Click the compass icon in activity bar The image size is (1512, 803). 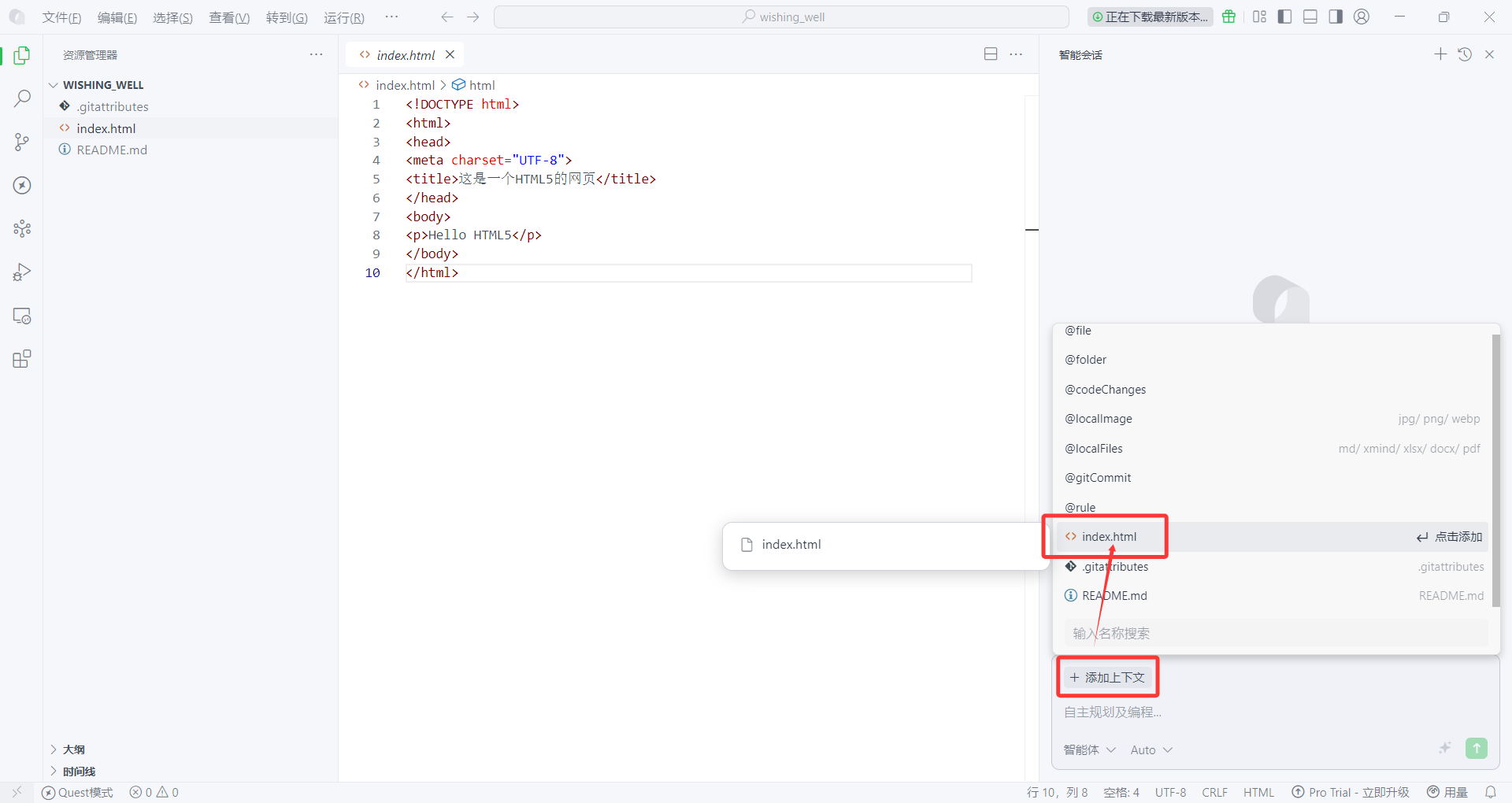coord(22,185)
